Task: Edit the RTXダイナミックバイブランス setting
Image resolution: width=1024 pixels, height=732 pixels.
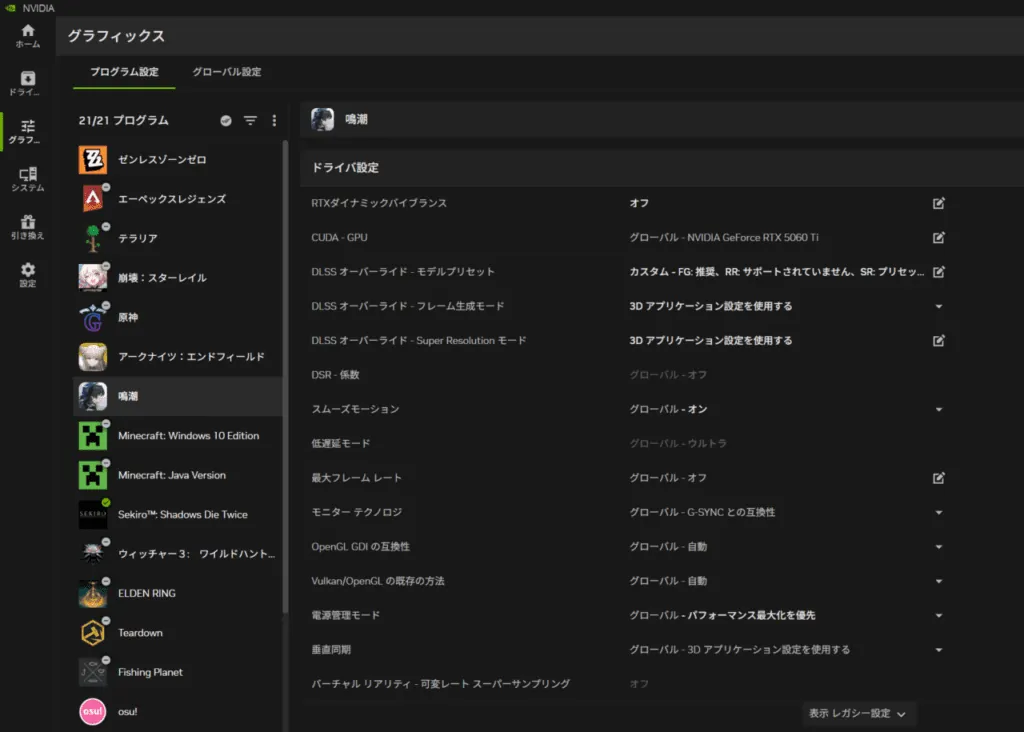Action: pos(938,203)
